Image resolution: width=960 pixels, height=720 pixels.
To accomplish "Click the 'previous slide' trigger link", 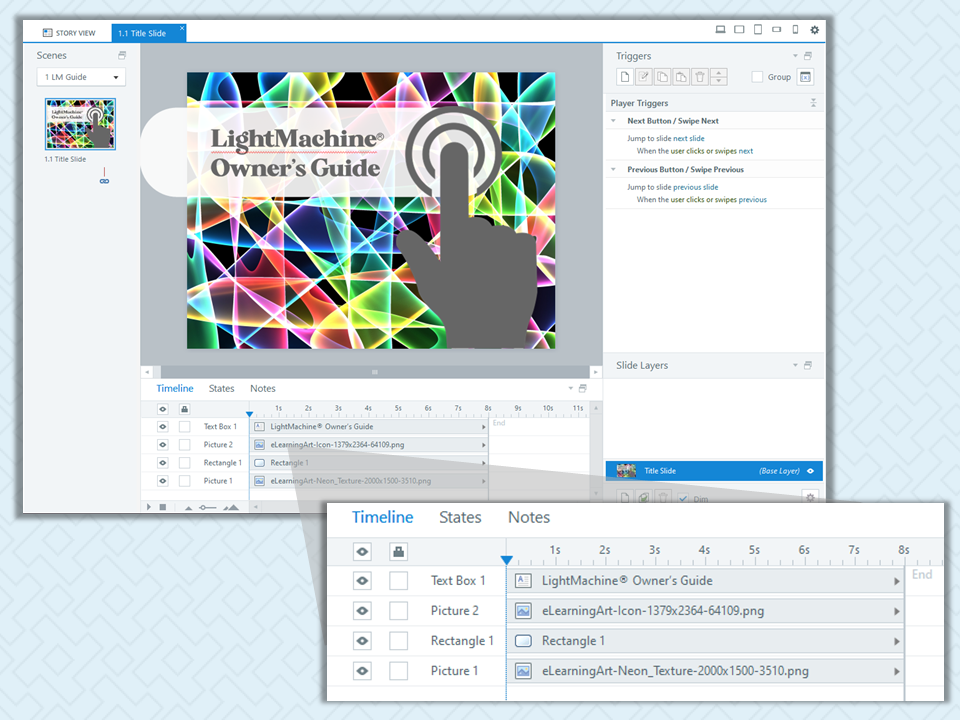I will [x=696, y=187].
